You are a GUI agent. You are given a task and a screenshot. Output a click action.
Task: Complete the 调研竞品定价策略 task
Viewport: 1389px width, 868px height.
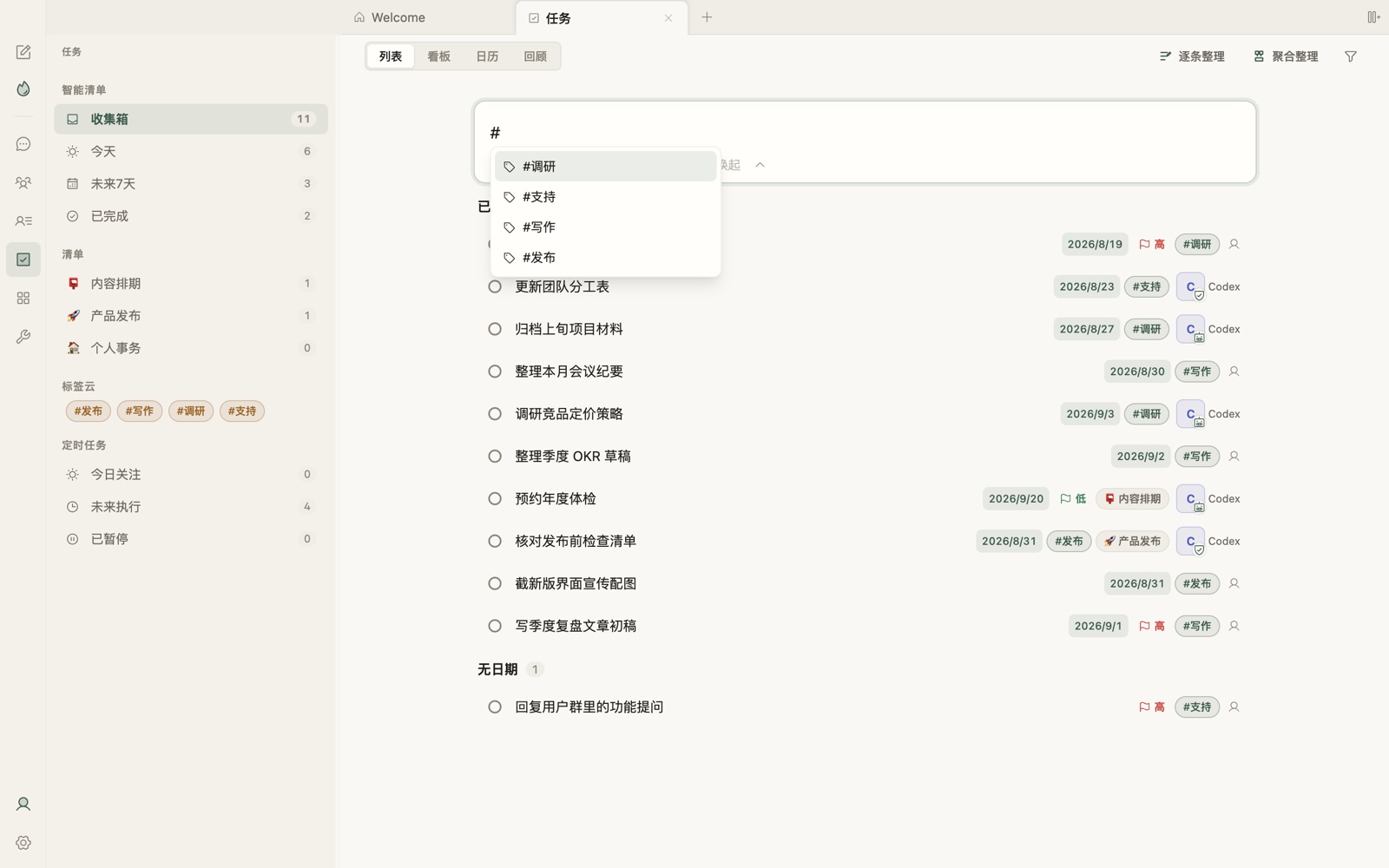(x=495, y=414)
